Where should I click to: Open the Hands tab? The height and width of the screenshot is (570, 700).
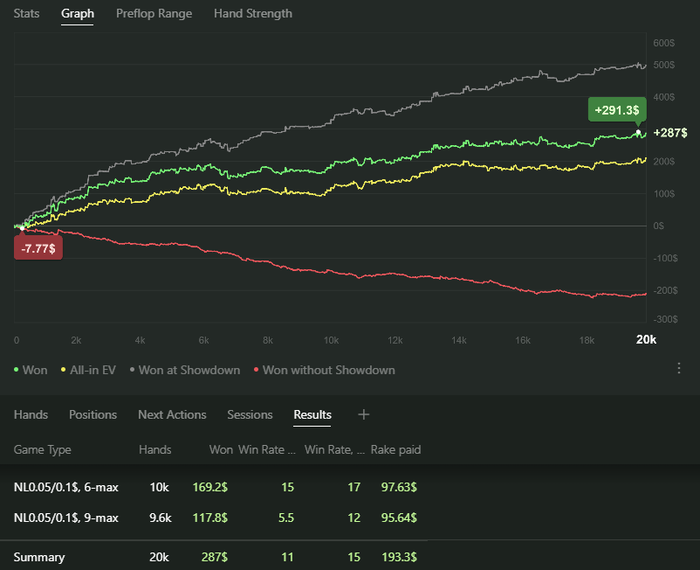[31, 415]
